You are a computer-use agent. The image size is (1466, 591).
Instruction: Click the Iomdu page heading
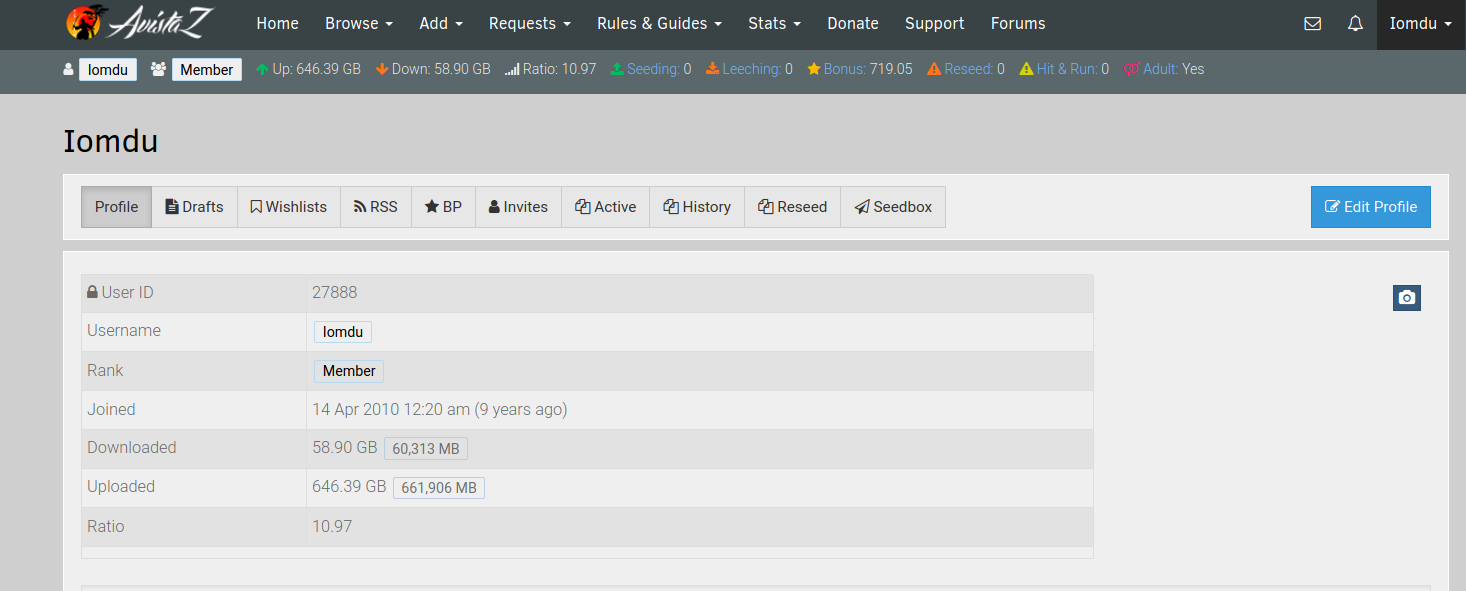click(111, 141)
